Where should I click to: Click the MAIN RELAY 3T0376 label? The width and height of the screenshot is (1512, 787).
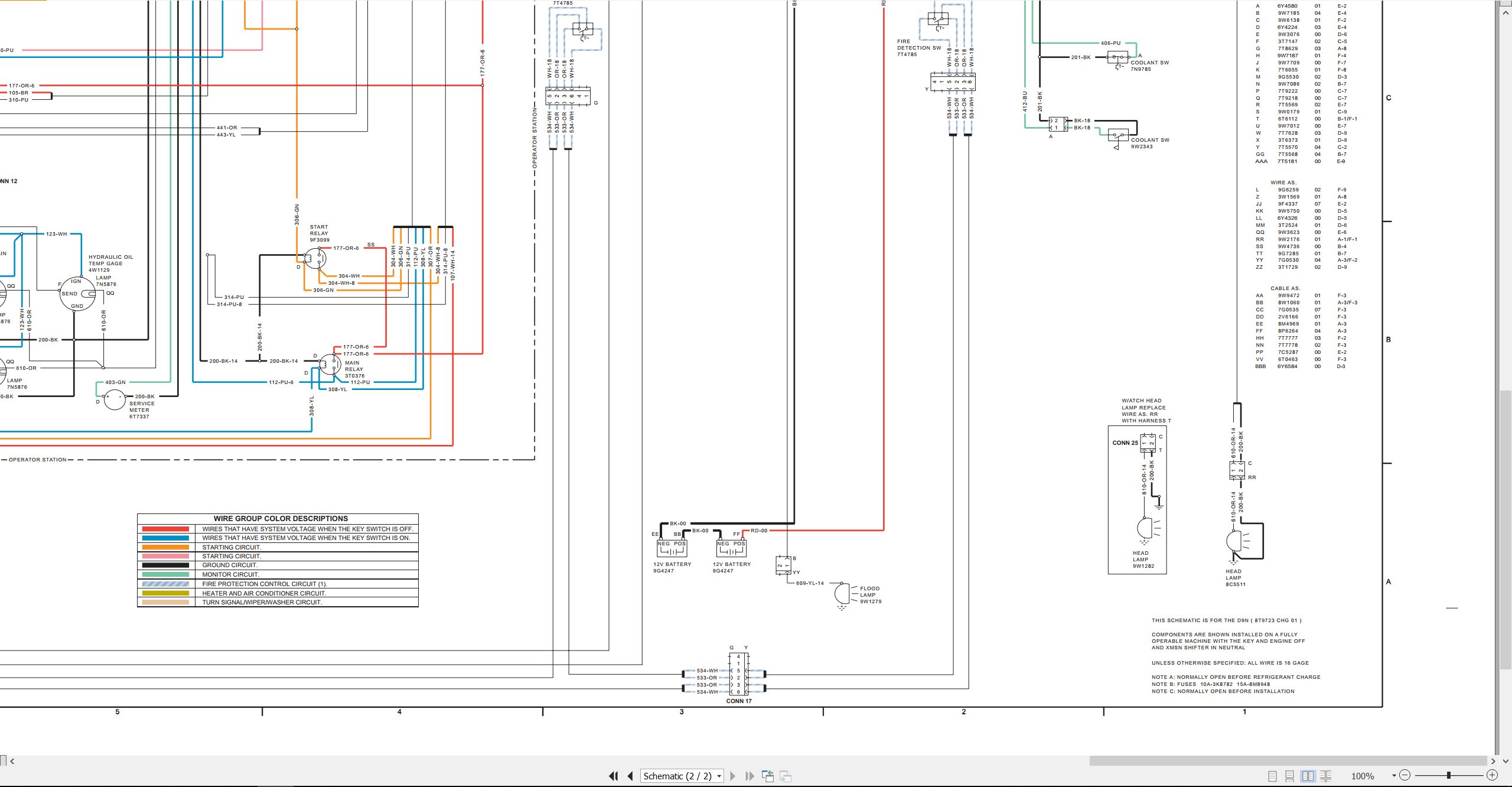click(354, 369)
